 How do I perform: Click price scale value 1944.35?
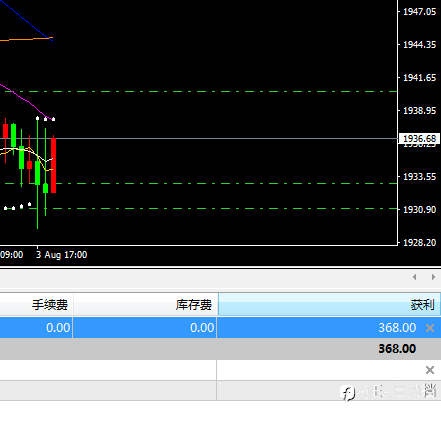(419, 45)
